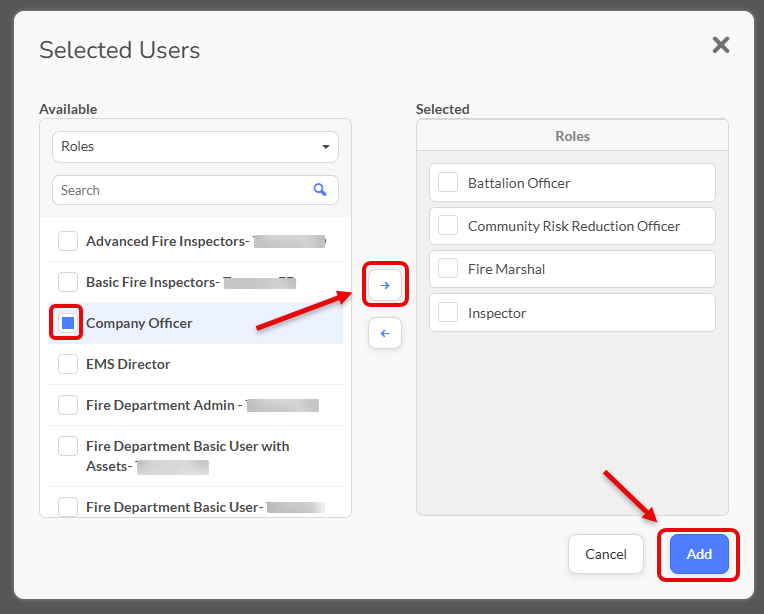Click the search magnifier icon
This screenshot has height=614, width=764.
pyautogui.click(x=320, y=190)
